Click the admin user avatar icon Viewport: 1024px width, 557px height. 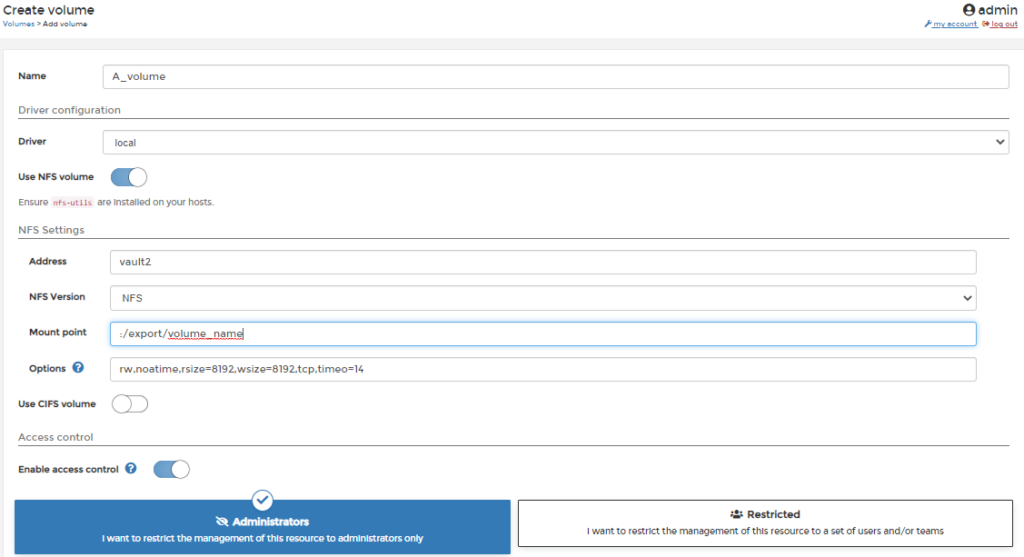968,10
